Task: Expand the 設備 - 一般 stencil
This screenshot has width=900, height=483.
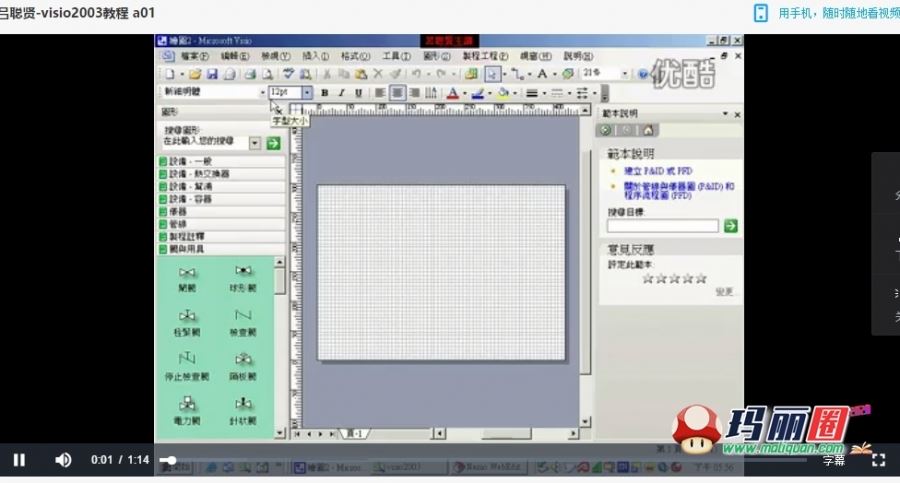Action: (x=222, y=161)
